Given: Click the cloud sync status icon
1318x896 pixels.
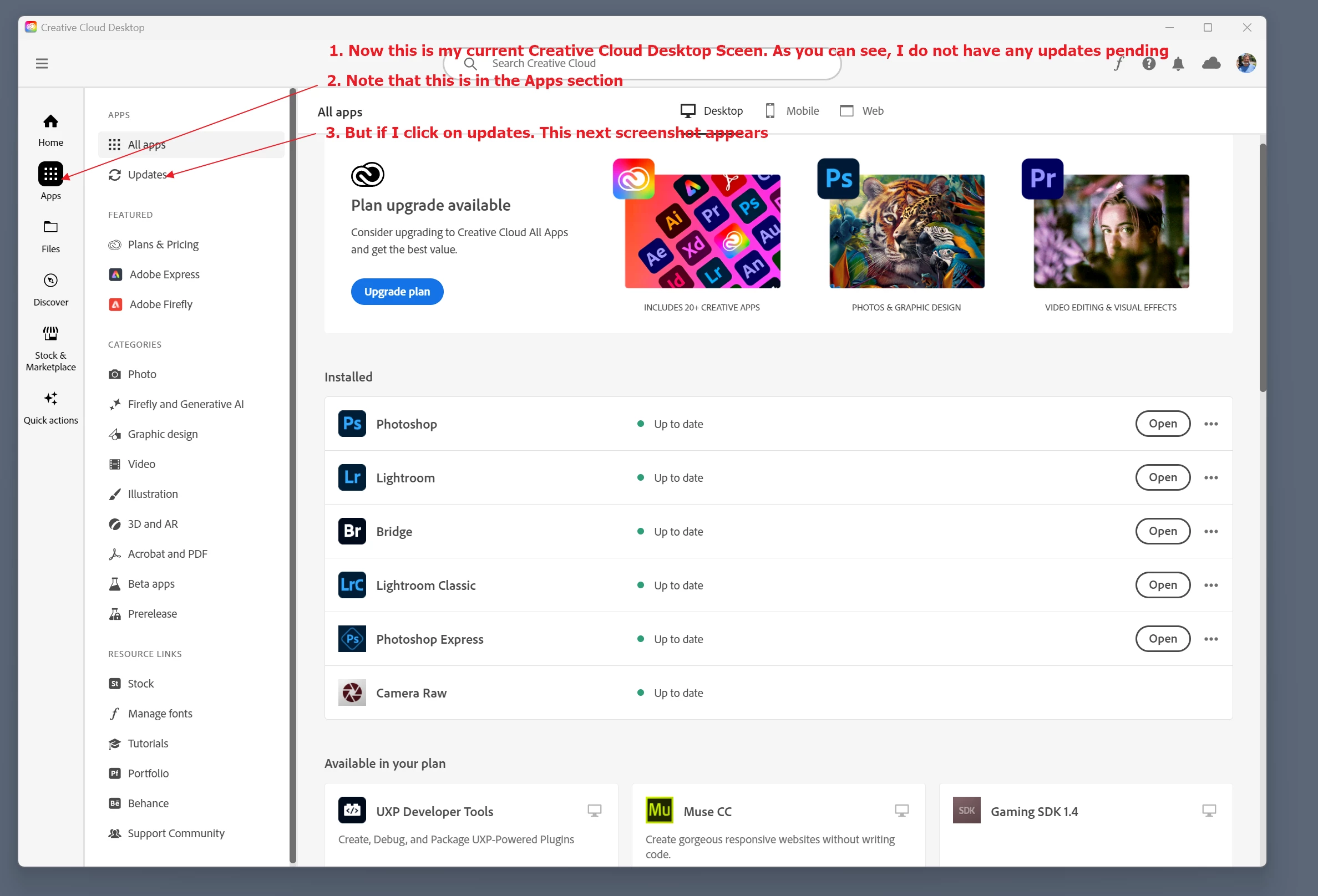Looking at the screenshot, I should point(1211,63).
